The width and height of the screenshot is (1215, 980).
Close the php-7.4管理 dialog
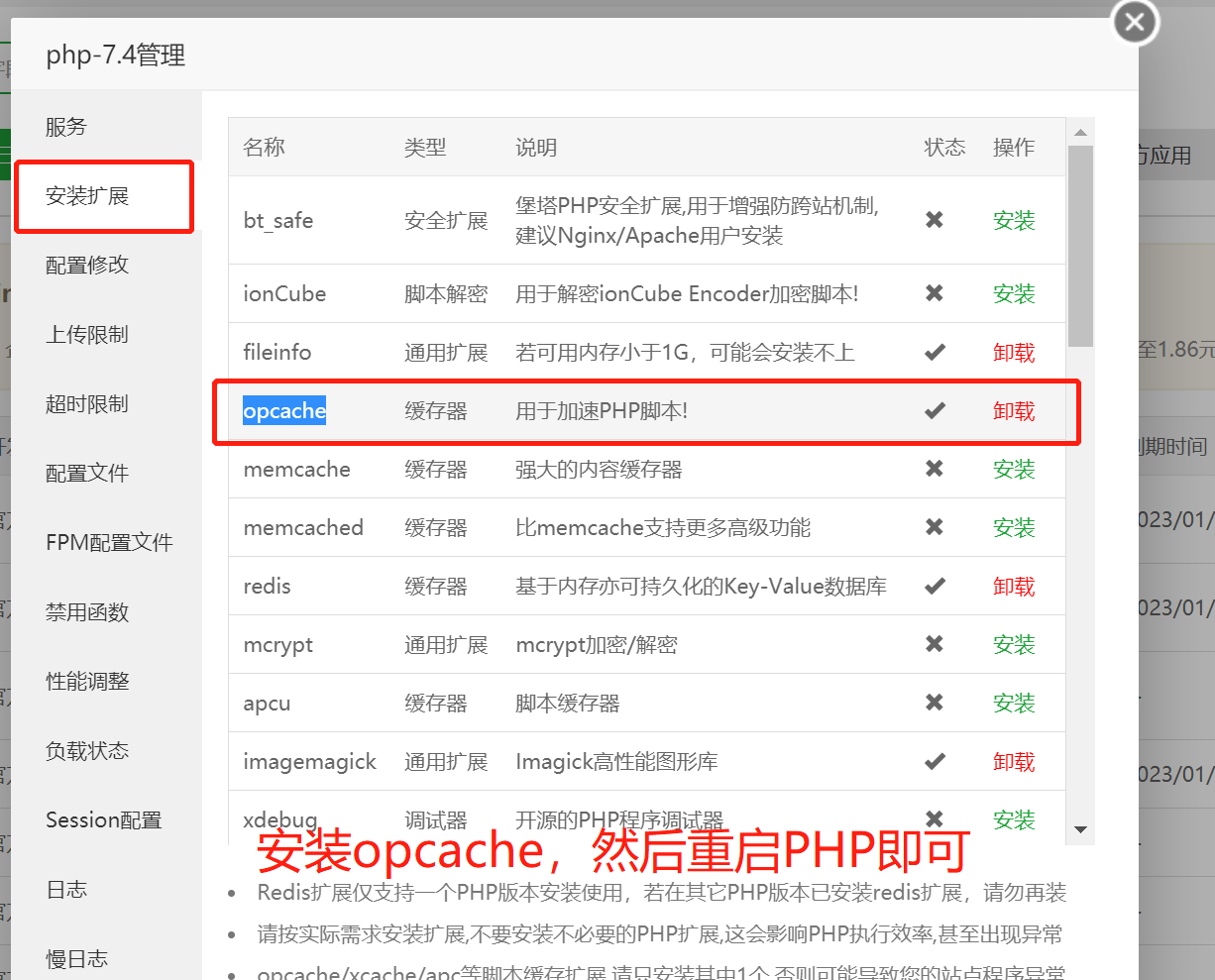[1134, 22]
